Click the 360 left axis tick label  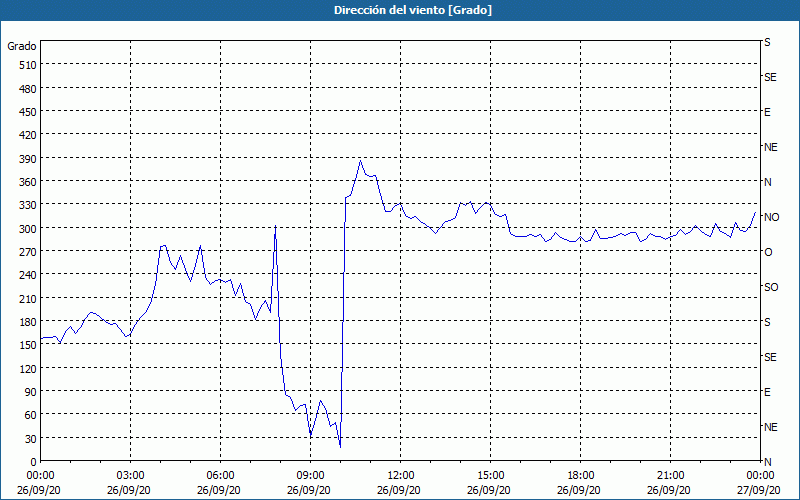tap(29, 182)
